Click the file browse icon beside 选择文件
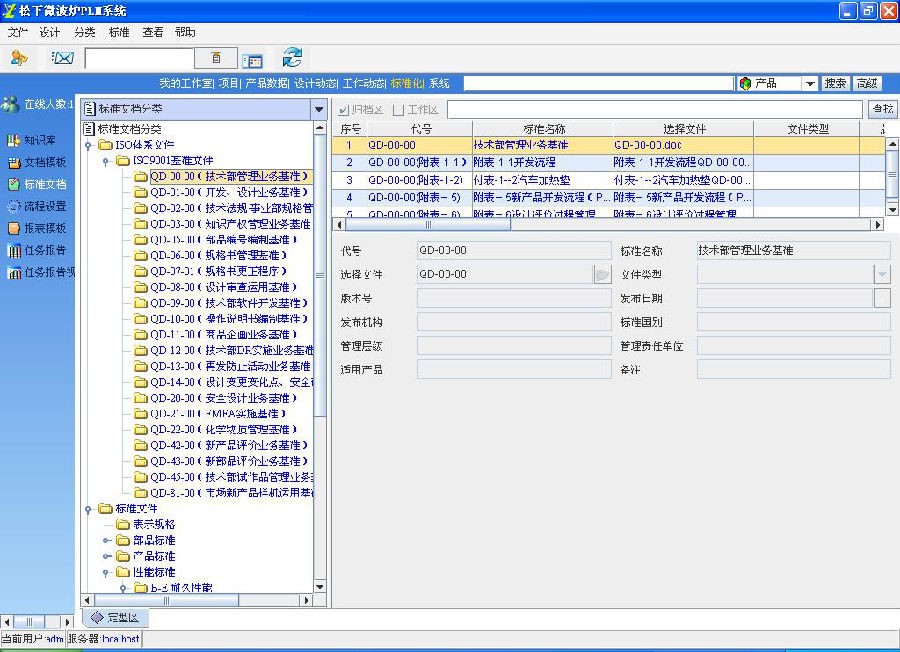 click(x=602, y=274)
